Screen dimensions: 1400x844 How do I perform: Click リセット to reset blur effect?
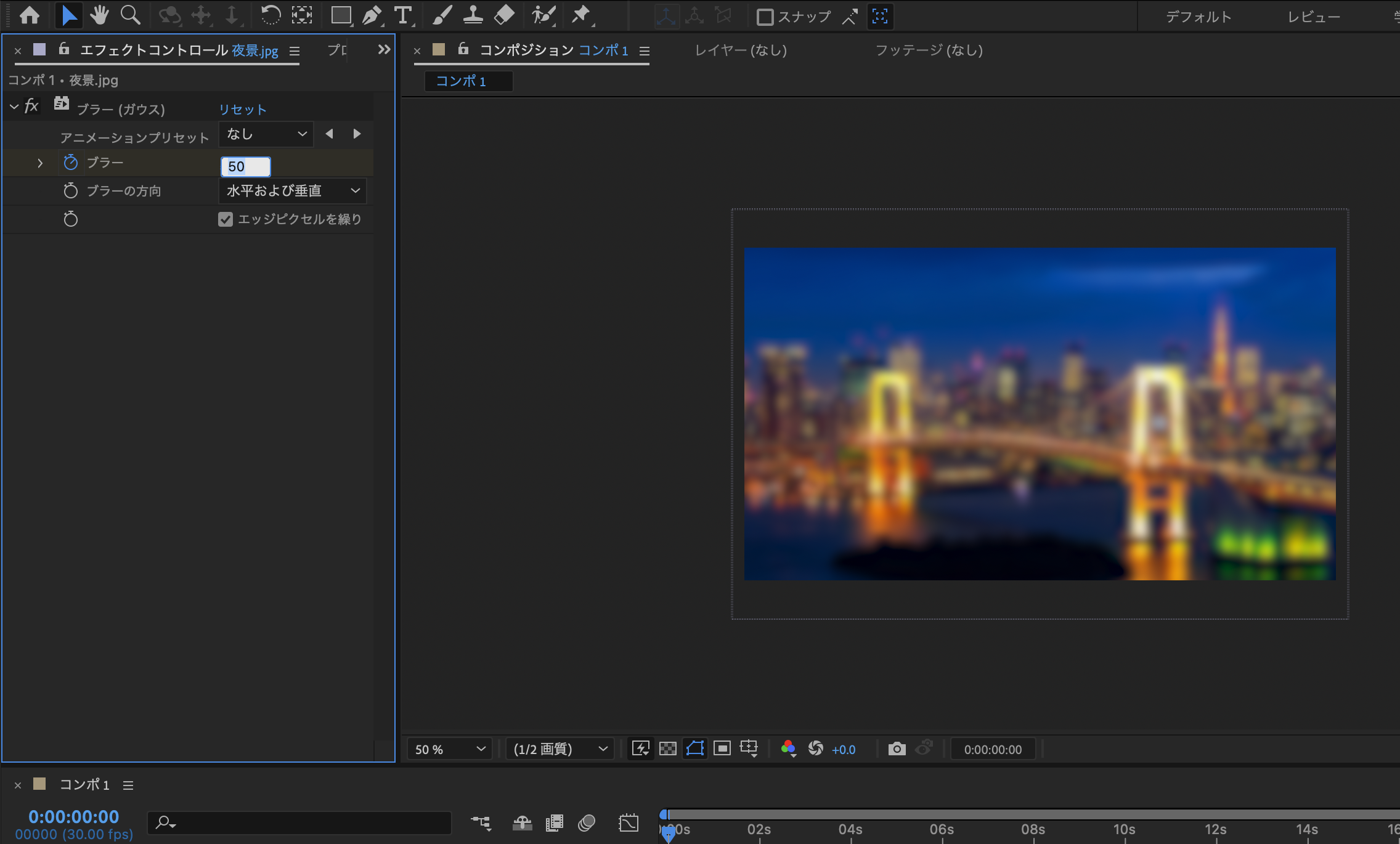[x=242, y=110]
